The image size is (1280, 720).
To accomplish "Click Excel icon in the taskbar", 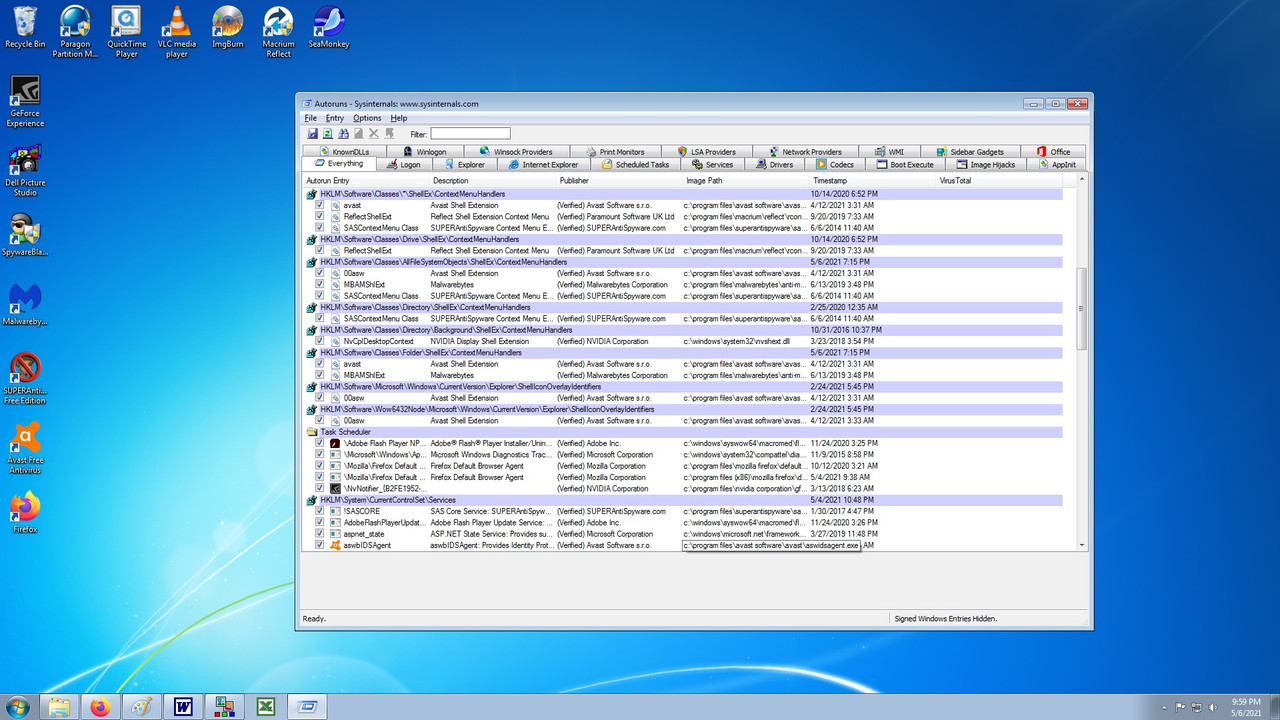I will pos(266,707).
